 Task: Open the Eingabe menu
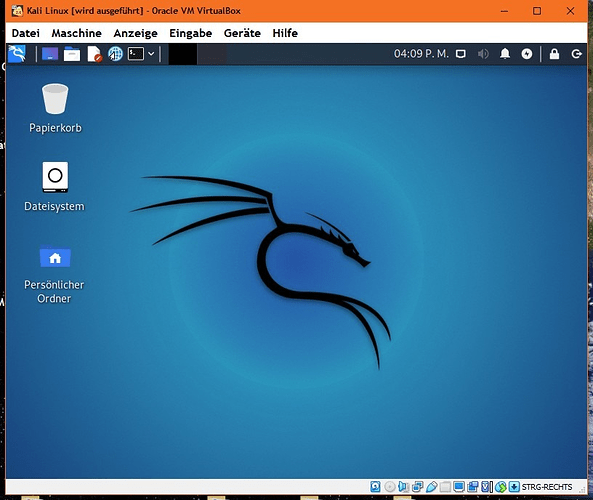(x=191, y=33)
